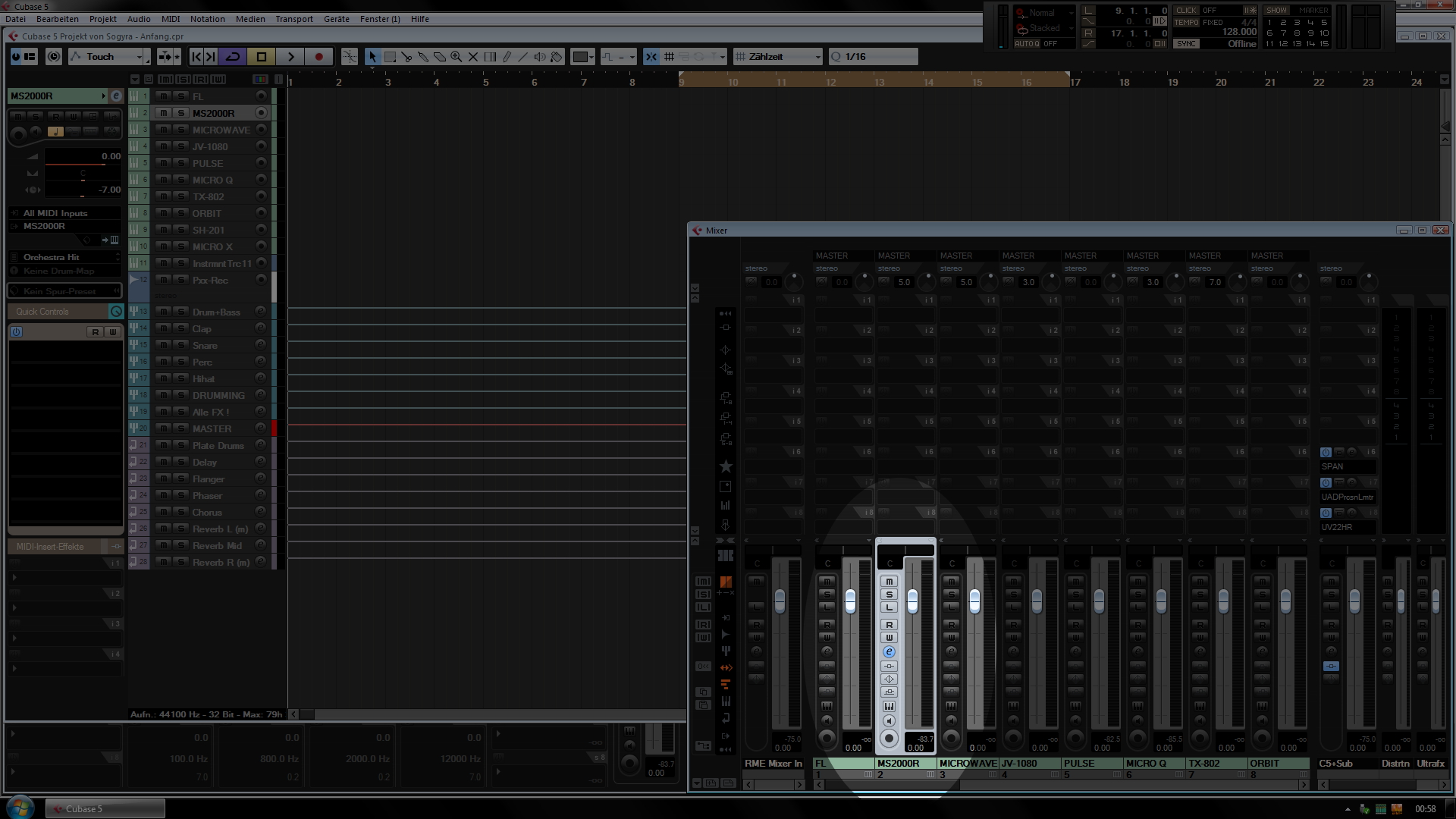Open the Datei menu
1456x819 pixels.
(x=15, y=19)
